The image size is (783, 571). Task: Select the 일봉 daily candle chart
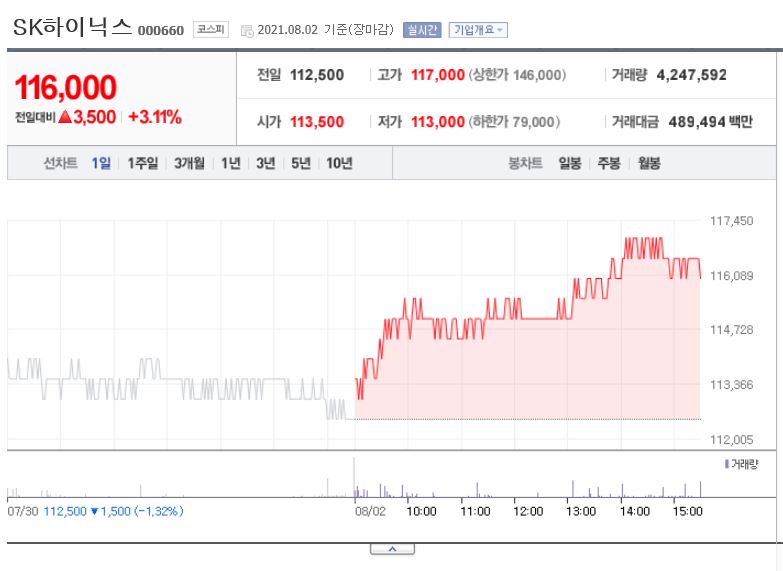point(570,163)
